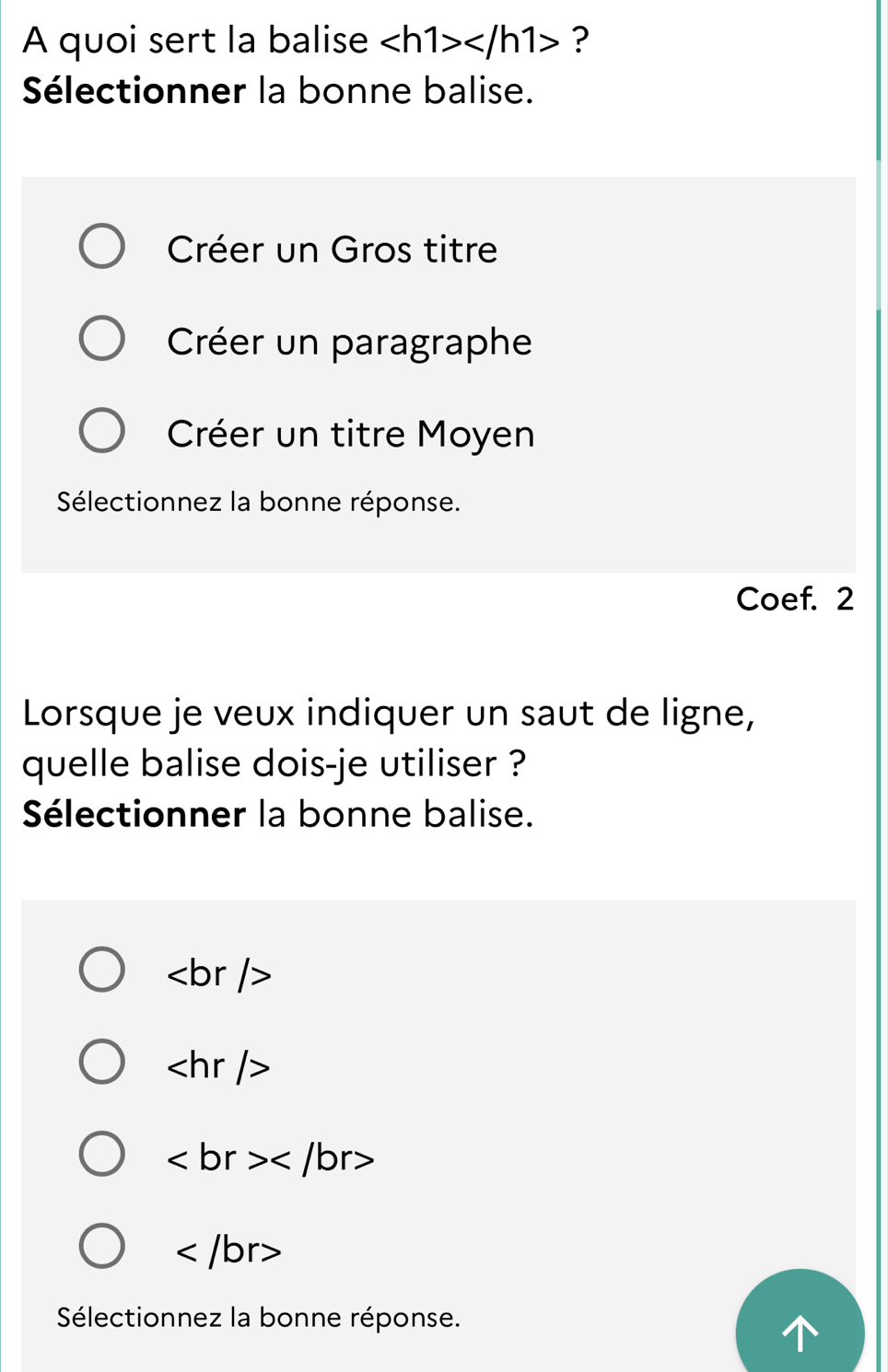Click the hint text below 'Créer un titre Moyen'

click(x=258, y=502)
